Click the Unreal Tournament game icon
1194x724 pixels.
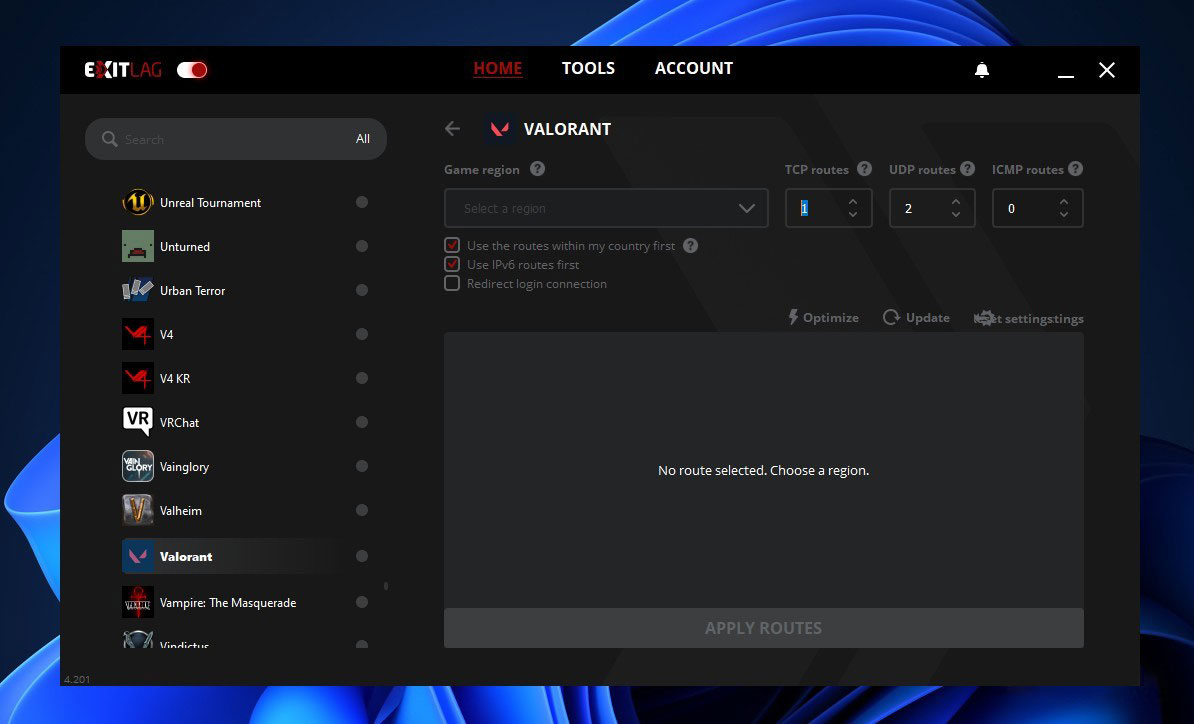coord(137,202)
